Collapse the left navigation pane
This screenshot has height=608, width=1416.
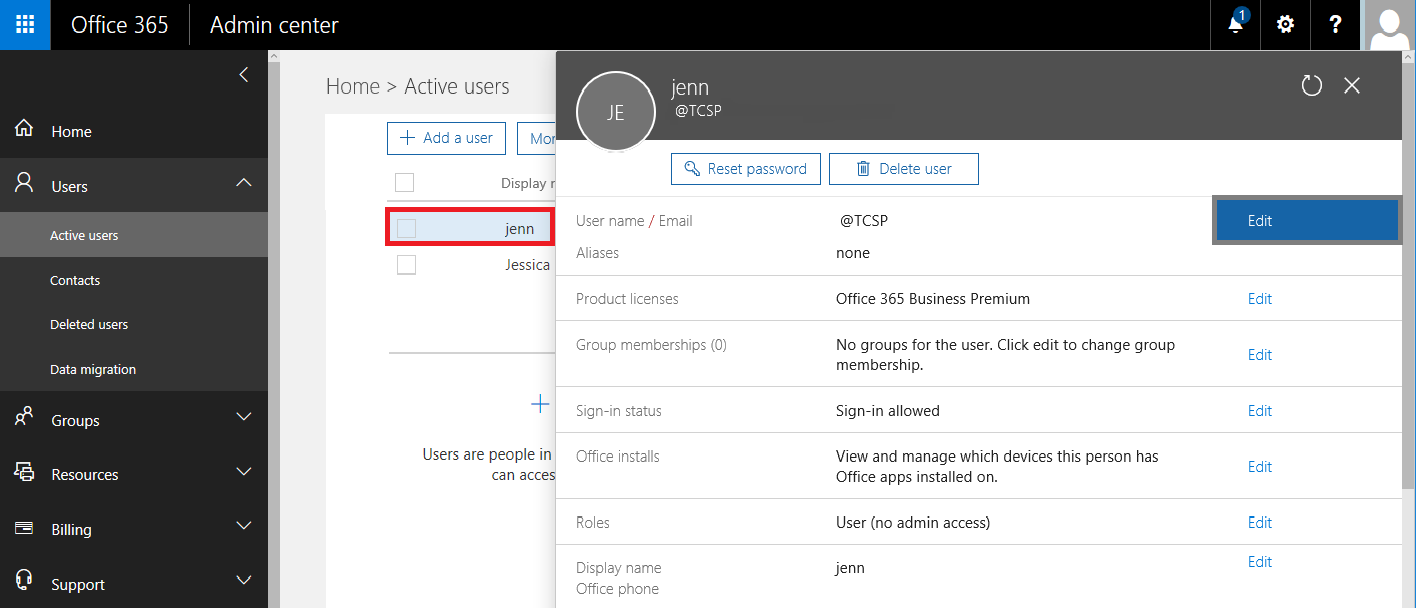click(x=243, y=75)
